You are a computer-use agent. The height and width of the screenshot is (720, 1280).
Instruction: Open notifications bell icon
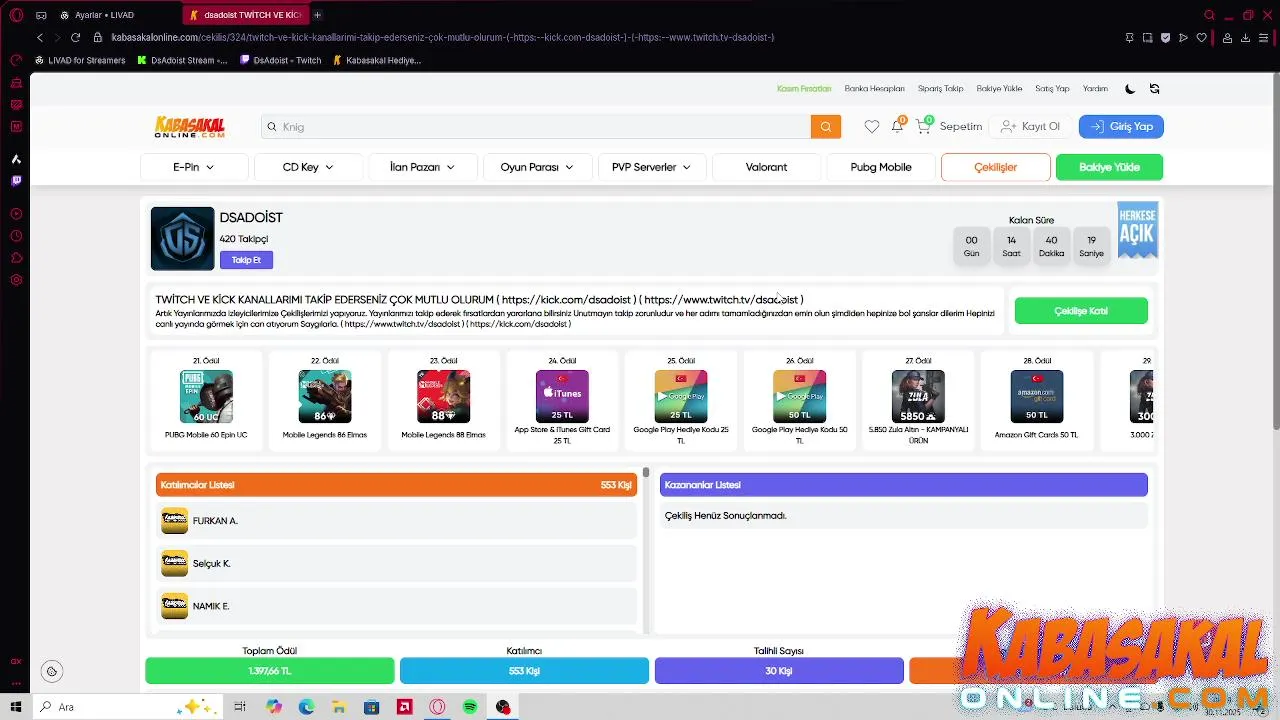897,127
